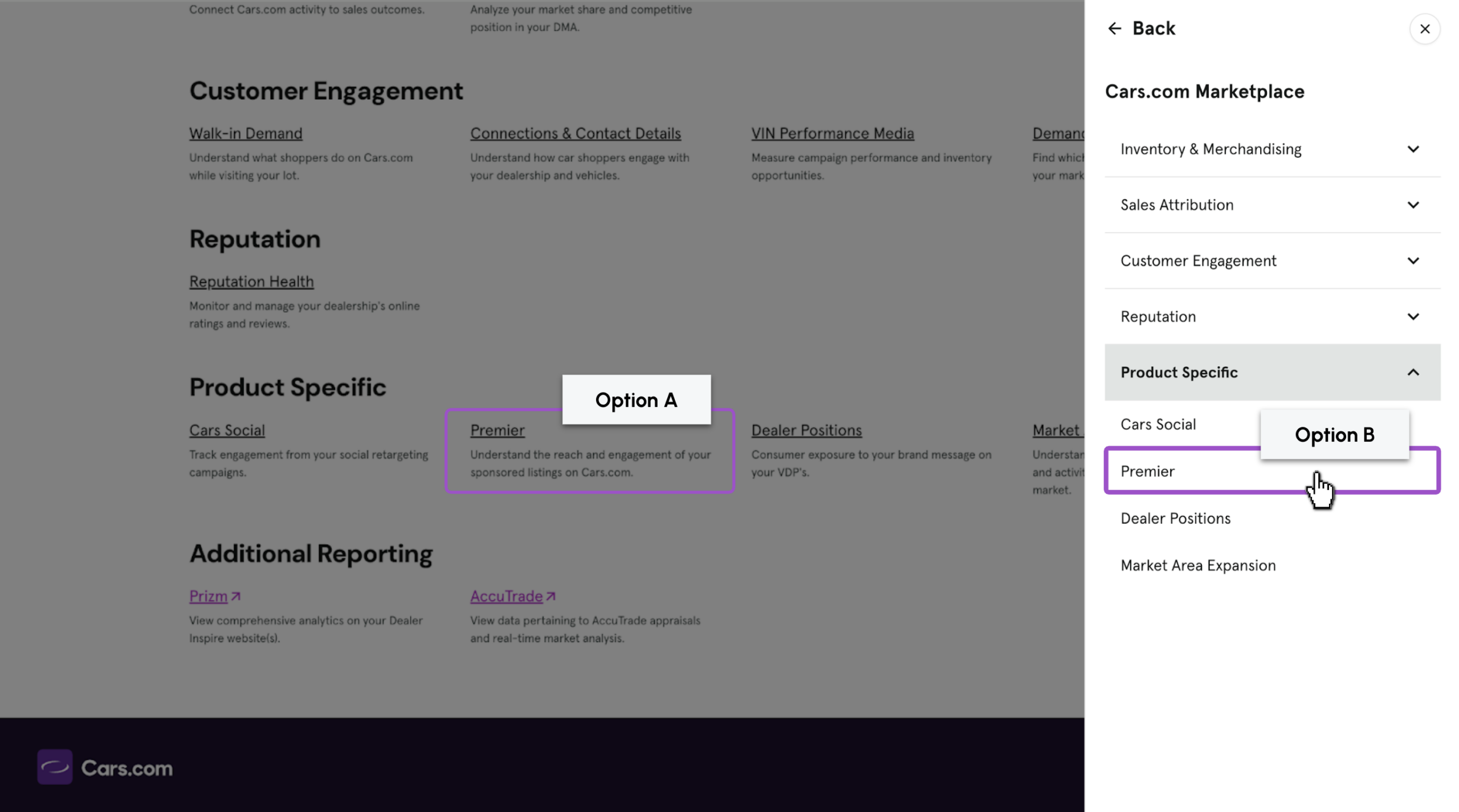Open AccuTrade external link
The width and height of the screenshot is (1459, 812).
513,596
